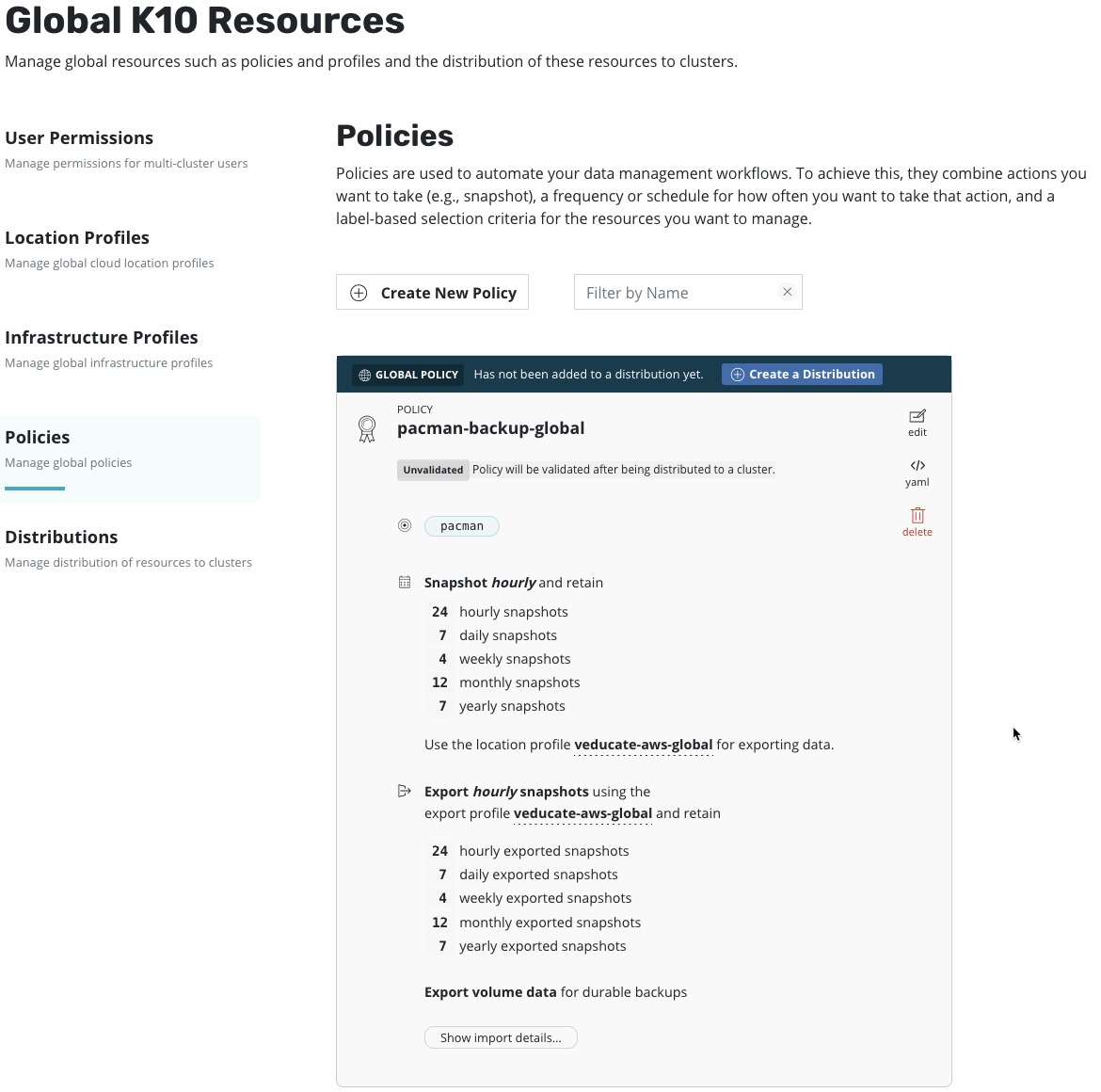Open veducate-aws-global location profile link
This screenshot has width=1101, height=1092.
pyautogui.click(x=643, y=745)
